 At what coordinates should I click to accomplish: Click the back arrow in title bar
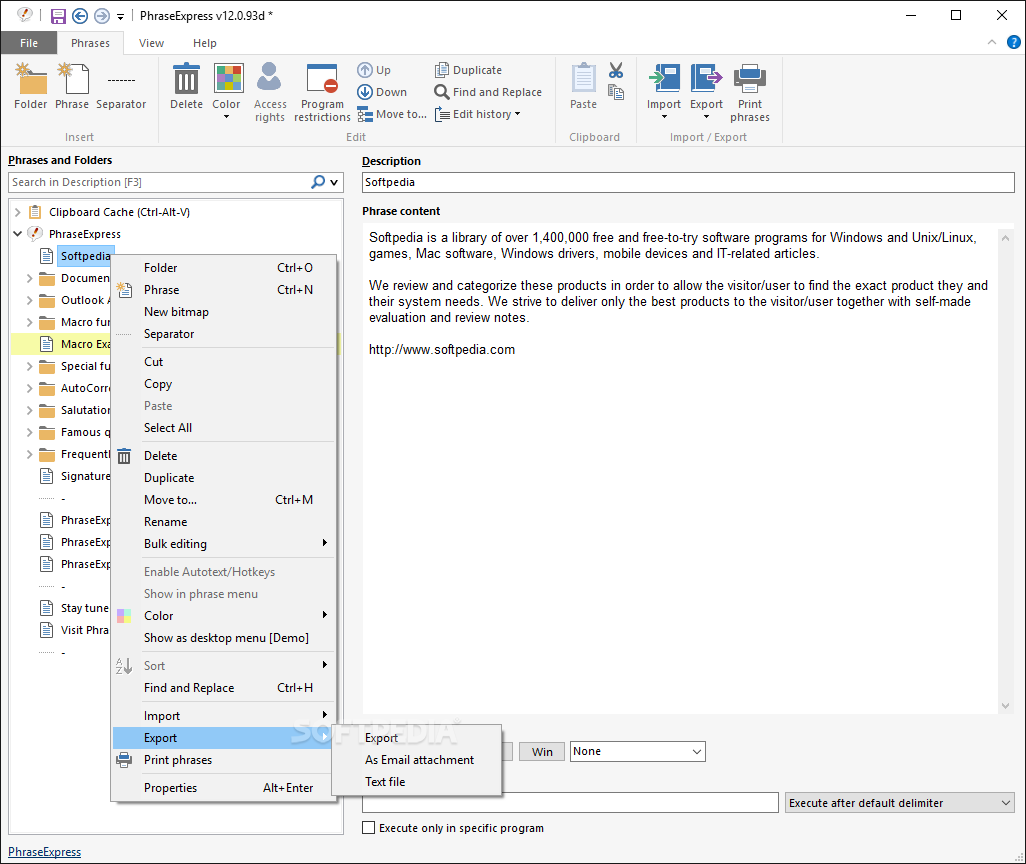coord(80,16)
